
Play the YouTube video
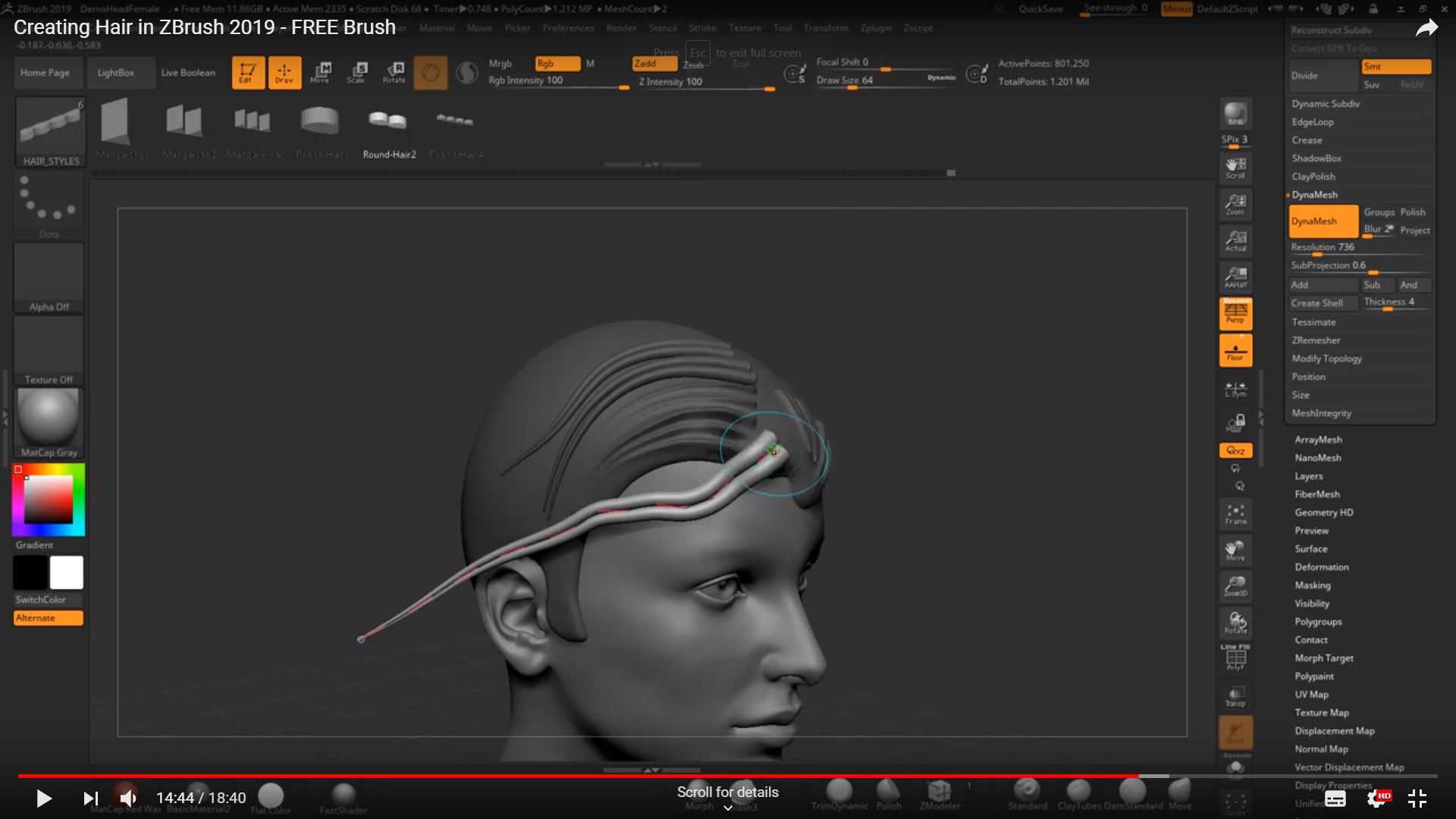[x=44, y=798]
